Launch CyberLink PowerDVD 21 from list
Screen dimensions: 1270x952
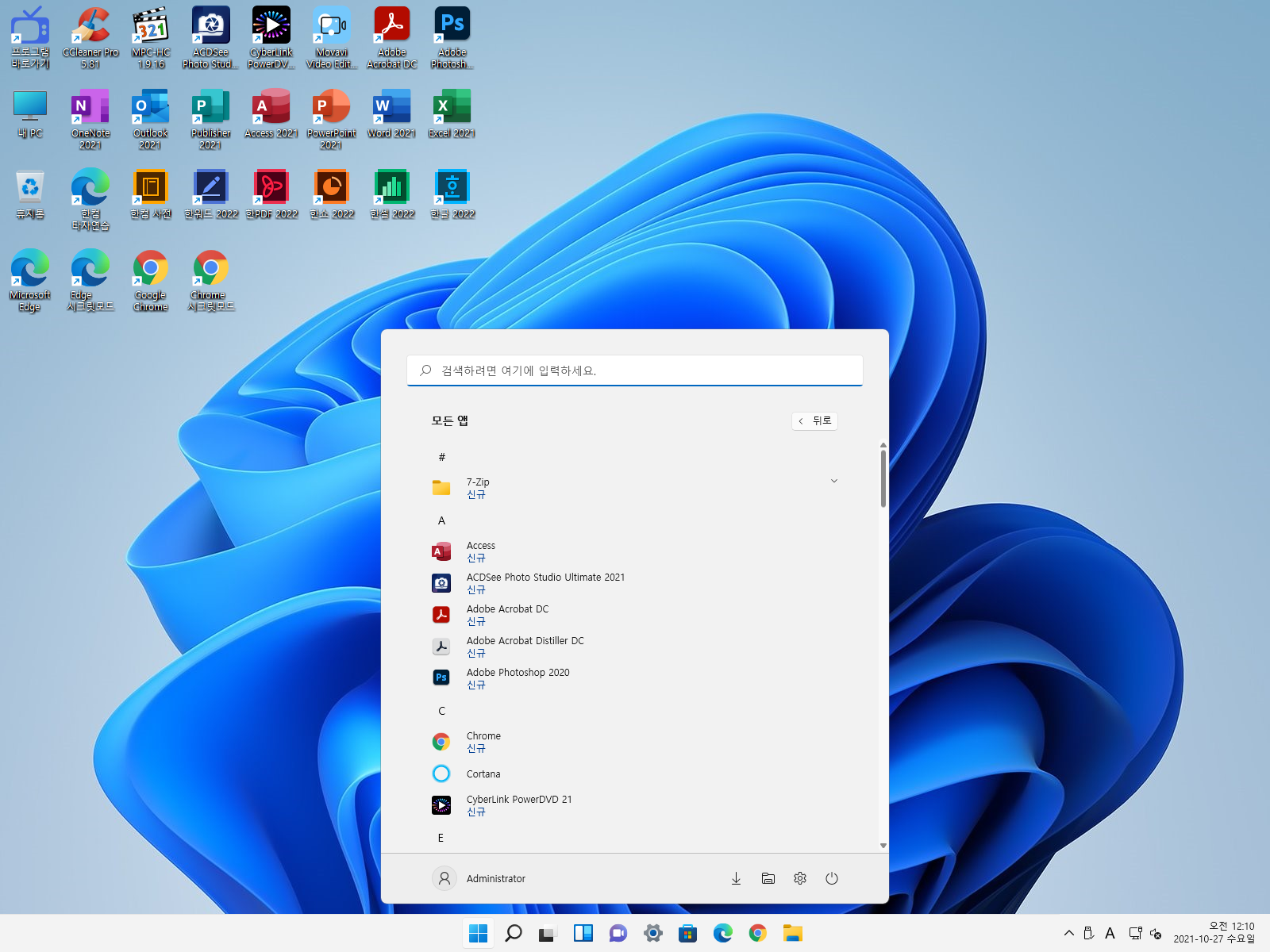(x=635, y=805)
